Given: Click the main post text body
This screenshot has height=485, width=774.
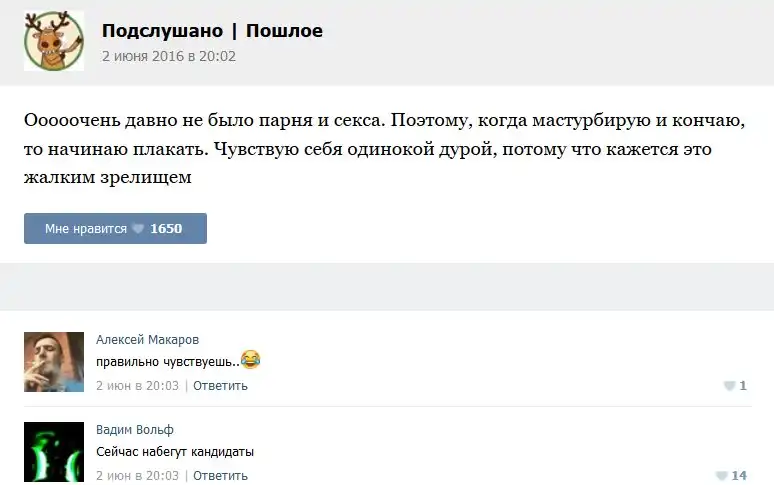Looking at the screenshot, I should tap(385, 148).
